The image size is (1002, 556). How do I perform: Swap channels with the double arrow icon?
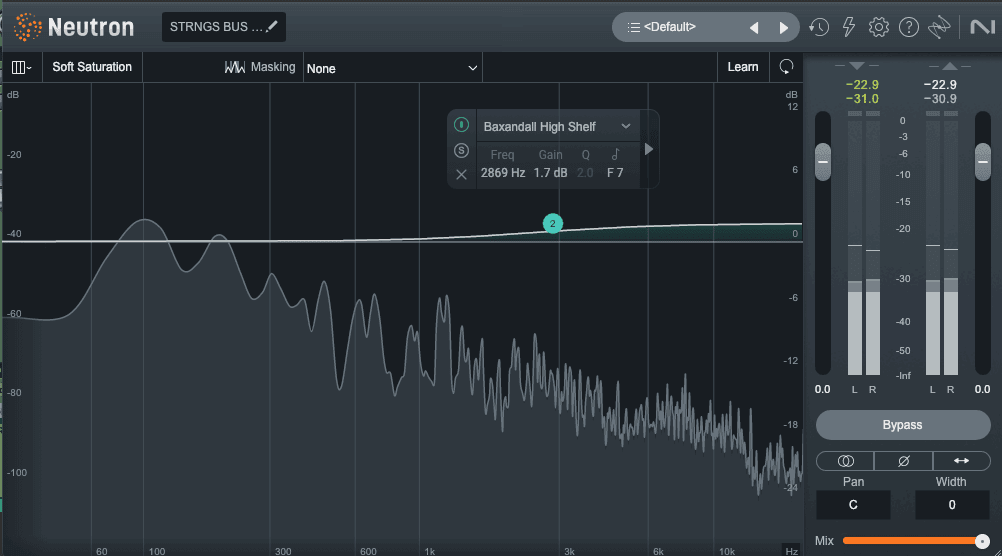tap(962, 461)
